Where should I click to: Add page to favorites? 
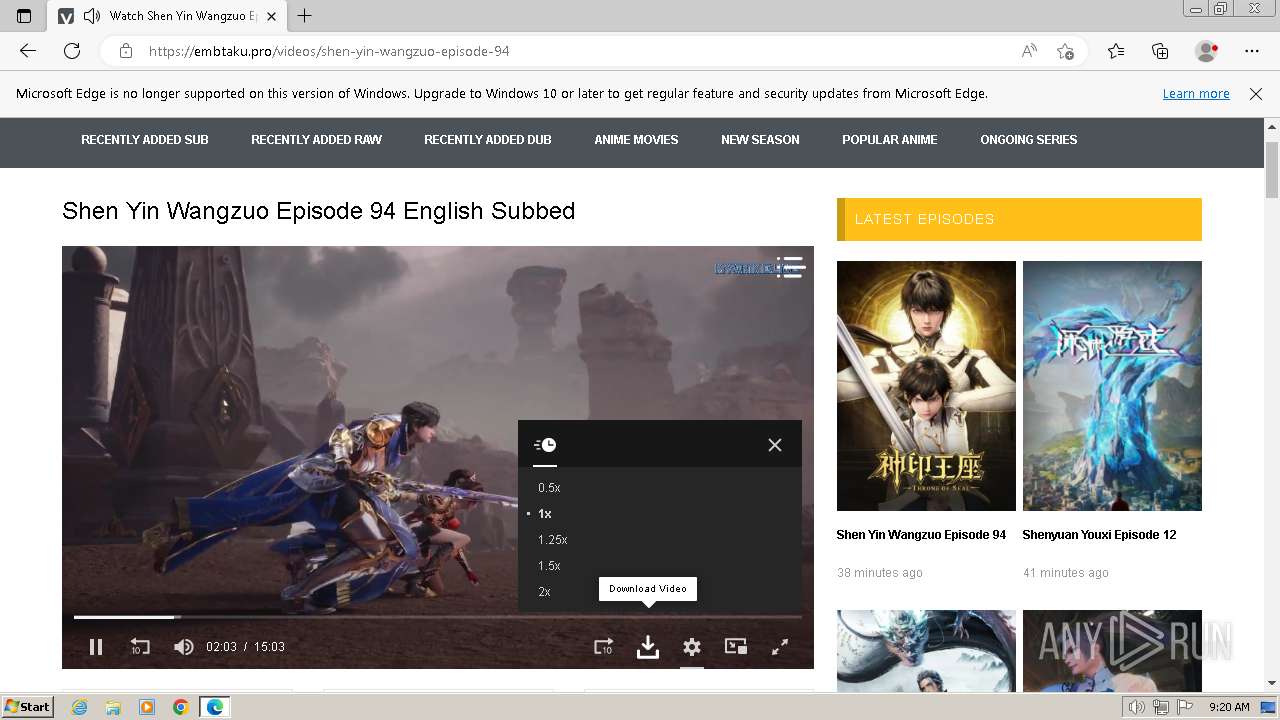pos(1066,51)
